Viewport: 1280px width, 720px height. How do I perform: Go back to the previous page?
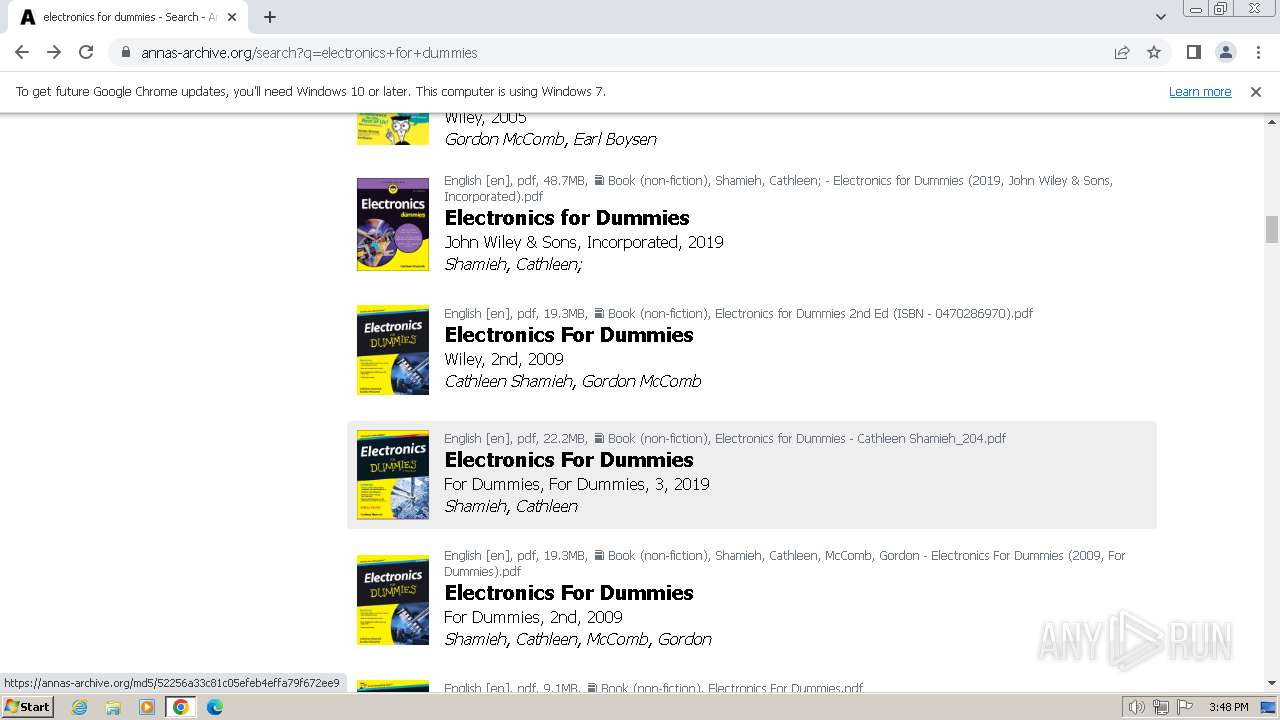[x=22, y=52]
